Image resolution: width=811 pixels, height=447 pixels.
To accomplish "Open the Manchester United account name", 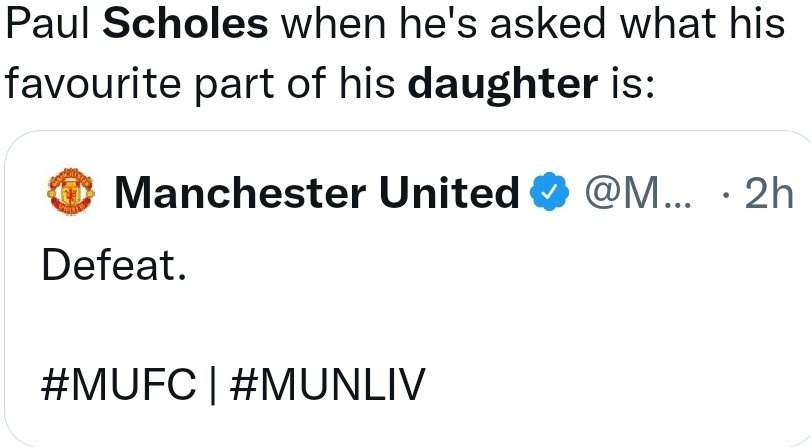I will (x=317, y=193).
